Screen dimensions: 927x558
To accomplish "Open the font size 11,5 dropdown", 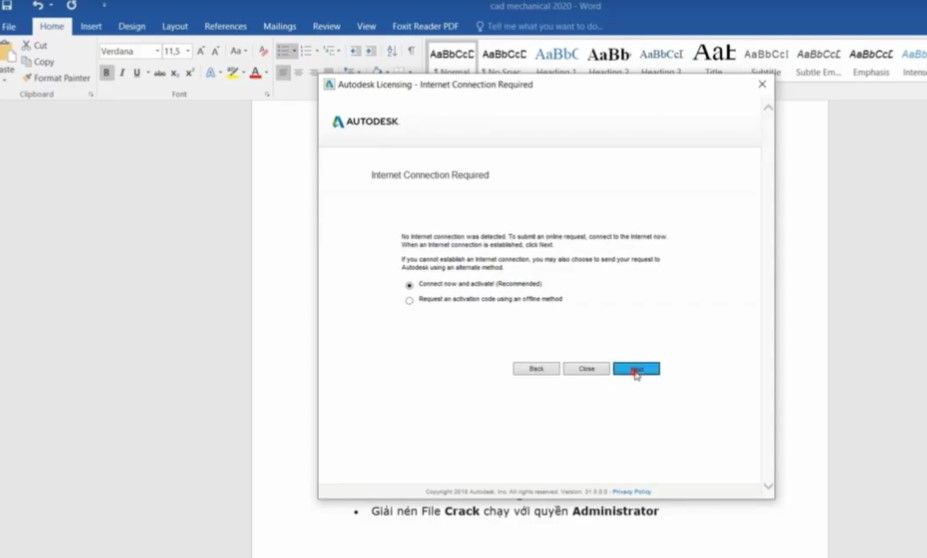I will click(x=188, y=51).
